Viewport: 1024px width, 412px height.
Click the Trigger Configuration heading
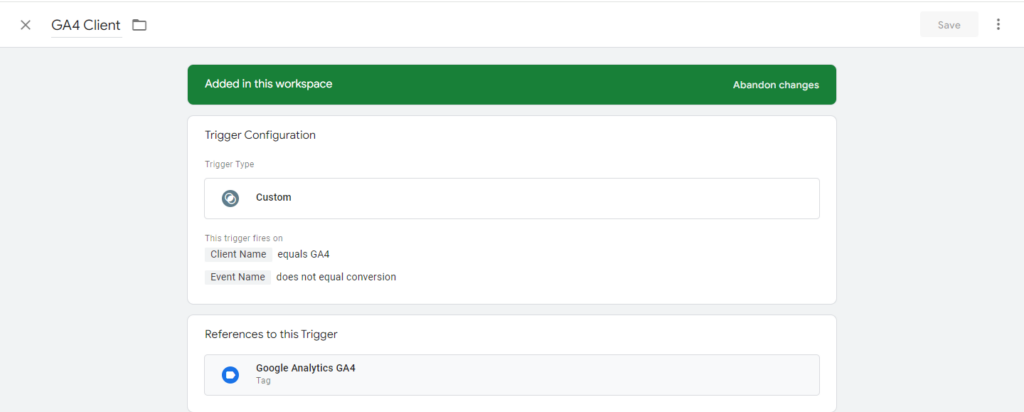(x=260, y=135)
